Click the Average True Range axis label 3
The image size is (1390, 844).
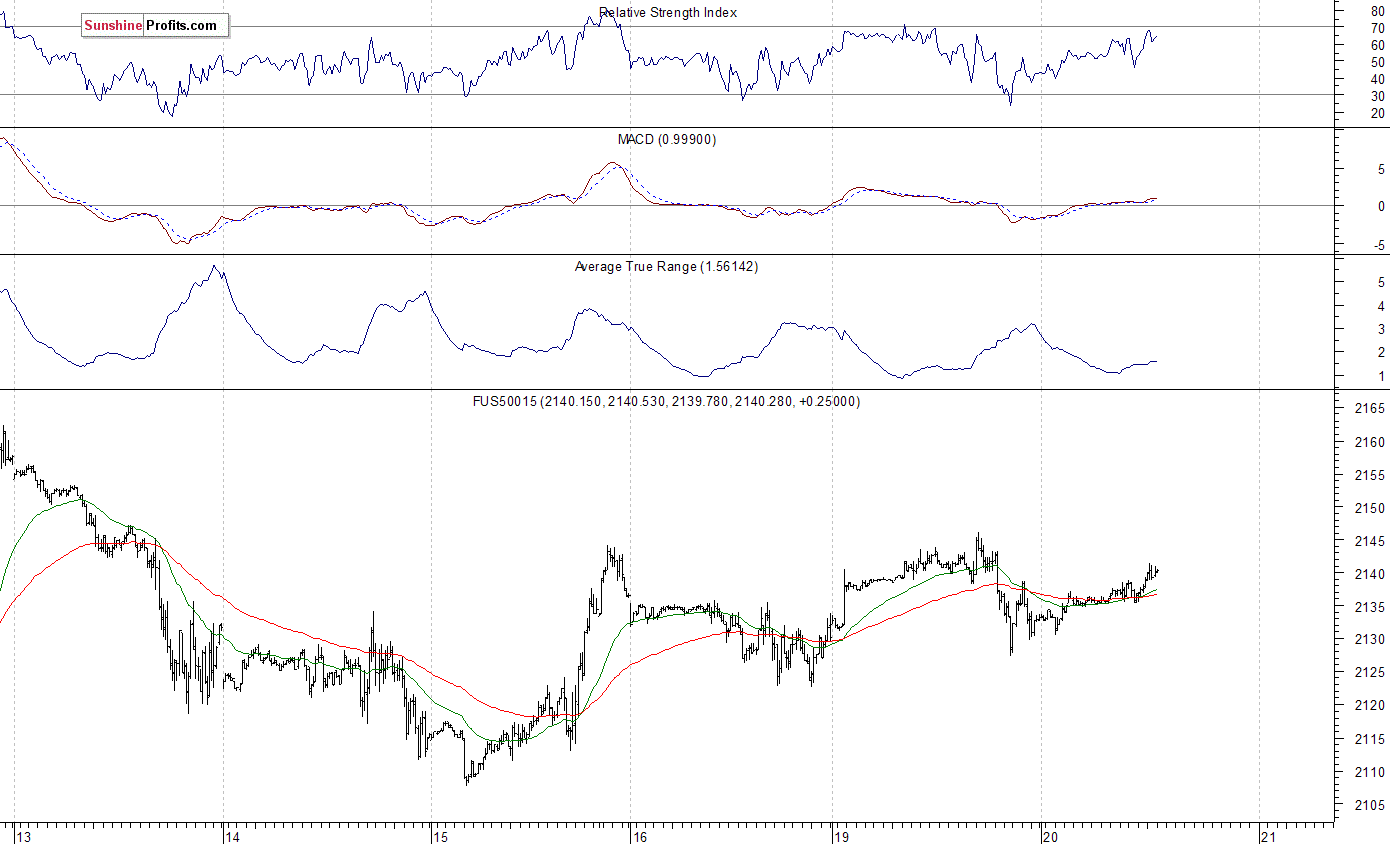pyautogui.click(x=1381, y=329)
